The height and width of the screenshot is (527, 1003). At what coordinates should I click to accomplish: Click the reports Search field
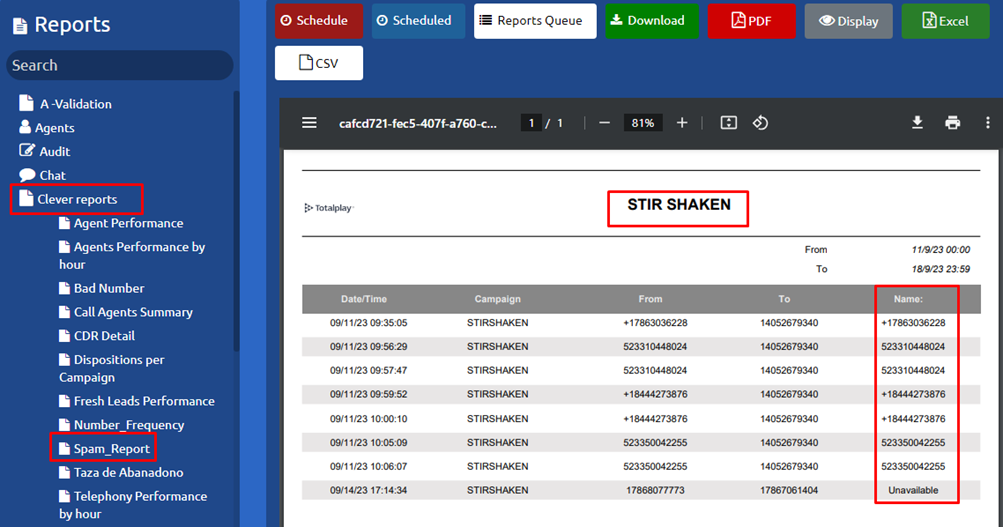[119, 65]
